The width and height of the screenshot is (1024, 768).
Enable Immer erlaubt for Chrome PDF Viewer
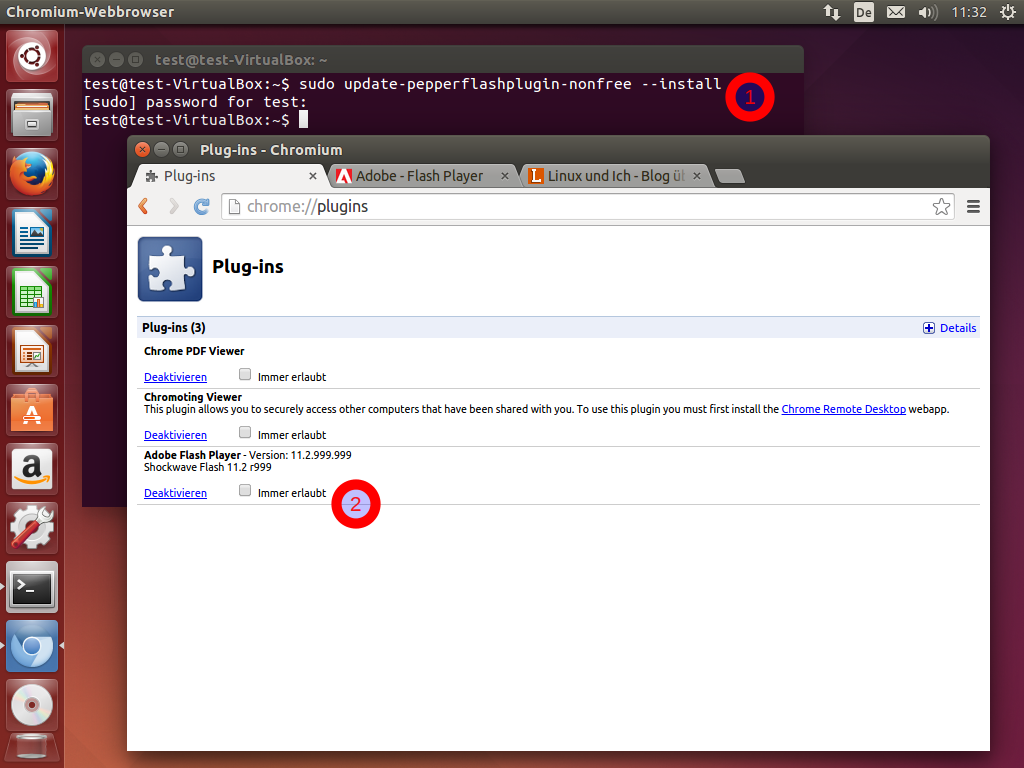245,375
